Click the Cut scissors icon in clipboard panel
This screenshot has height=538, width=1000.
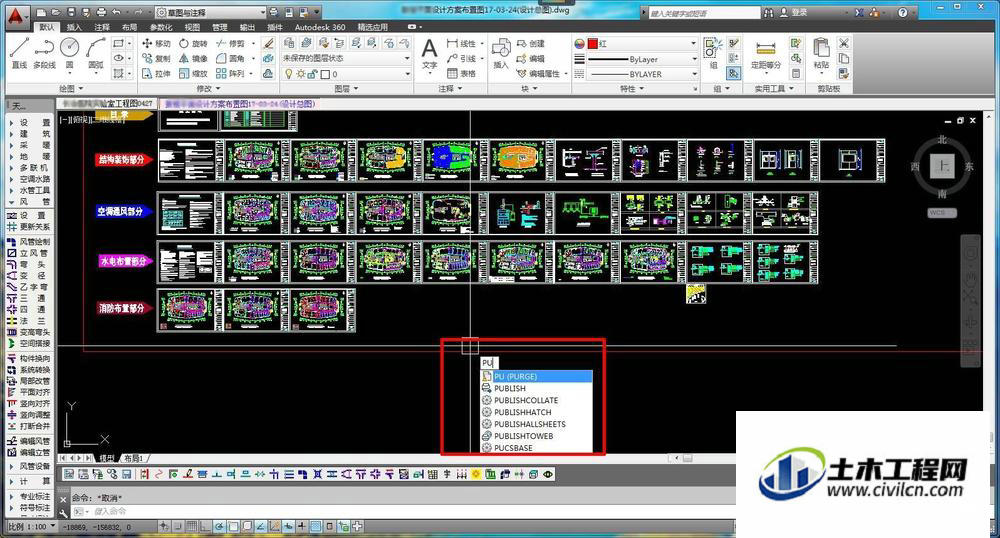(844, 43)
